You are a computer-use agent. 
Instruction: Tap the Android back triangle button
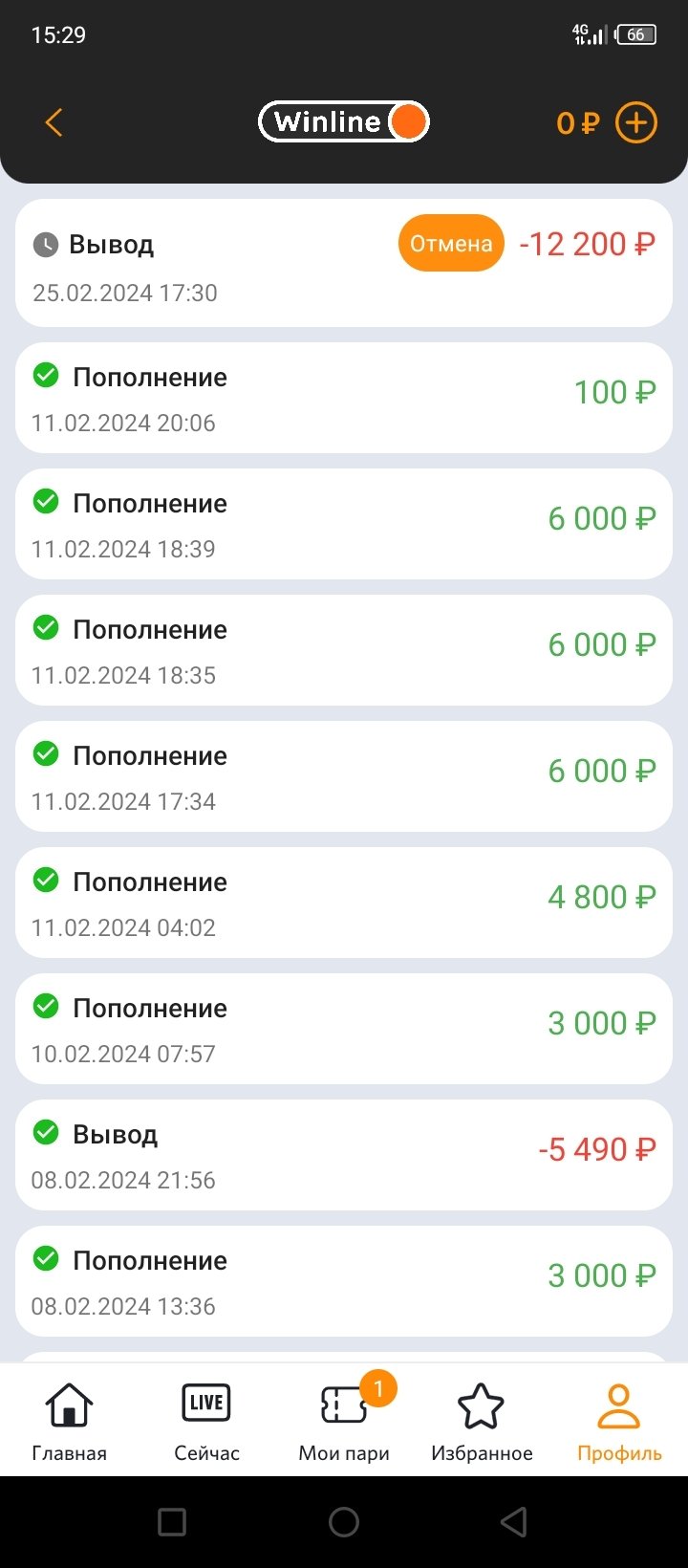514,1522
